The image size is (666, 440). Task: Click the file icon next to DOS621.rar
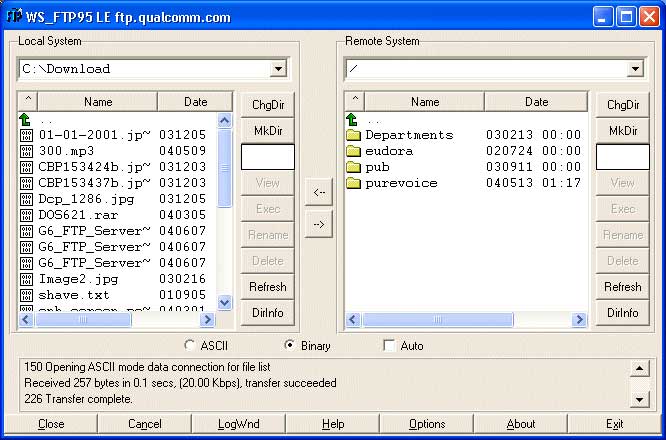click(26, 215)
